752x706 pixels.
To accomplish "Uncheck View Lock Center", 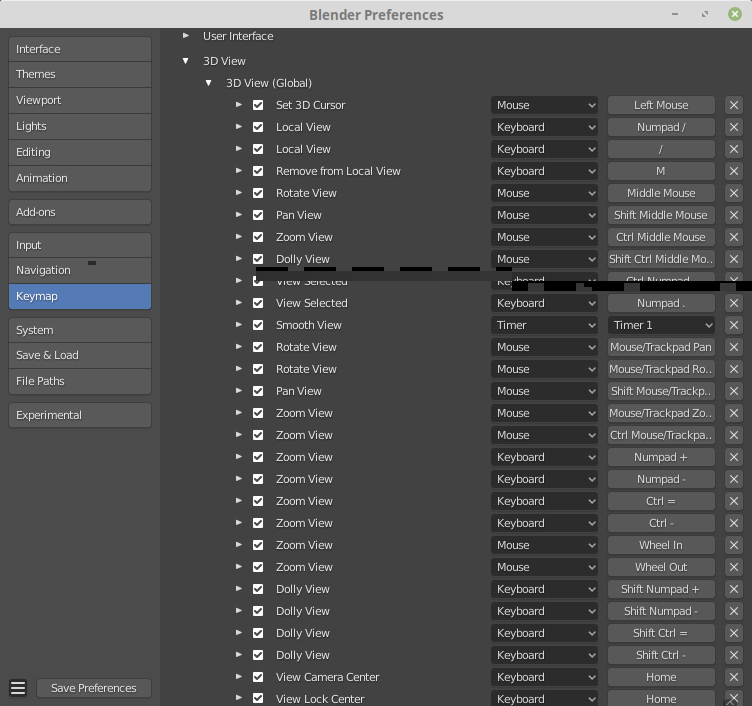I will point(258,699).
